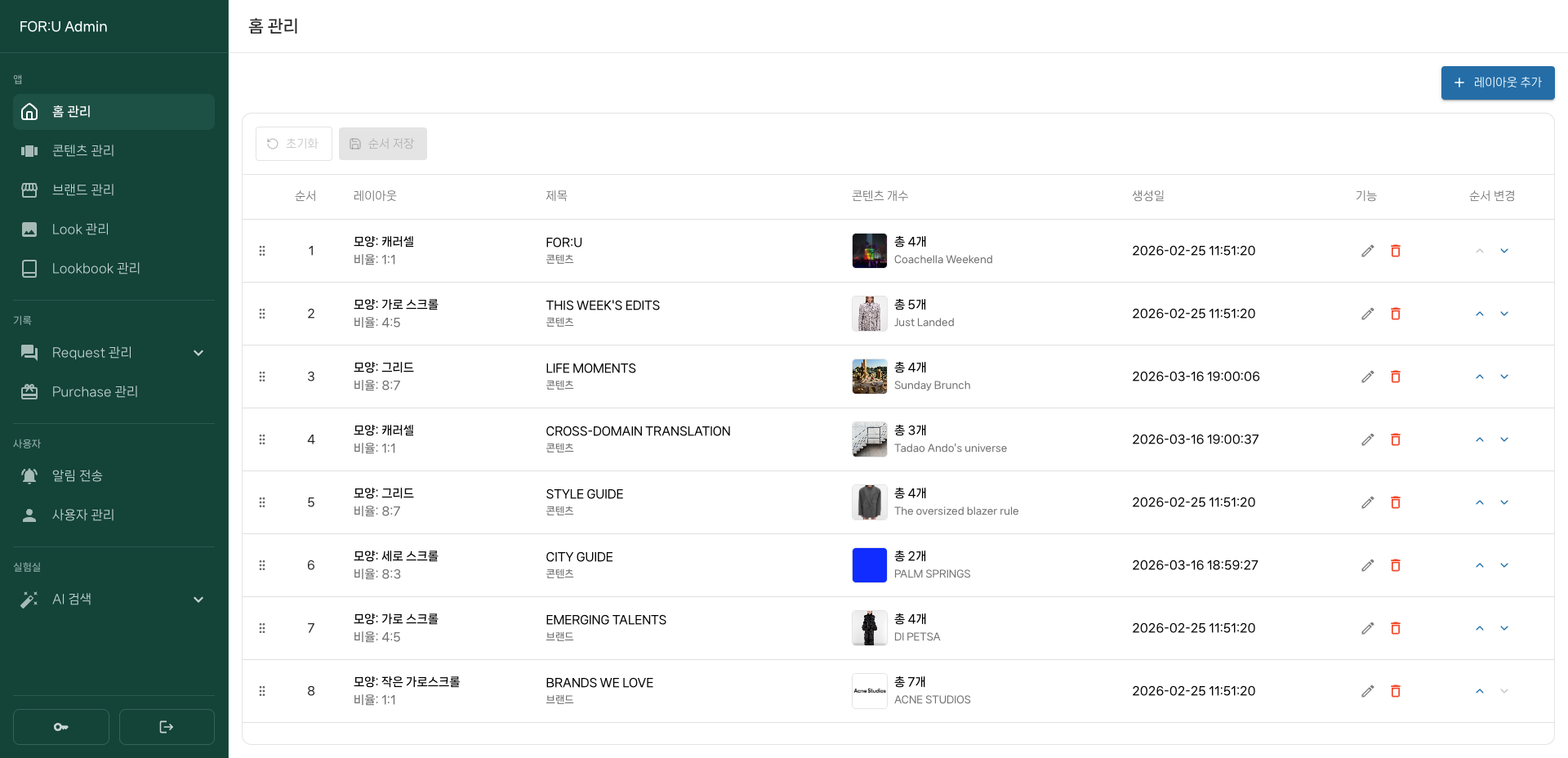The image size is (1568, 758).
Task: Move FOR:U row down with chevron
Action: pos(1503,251)
